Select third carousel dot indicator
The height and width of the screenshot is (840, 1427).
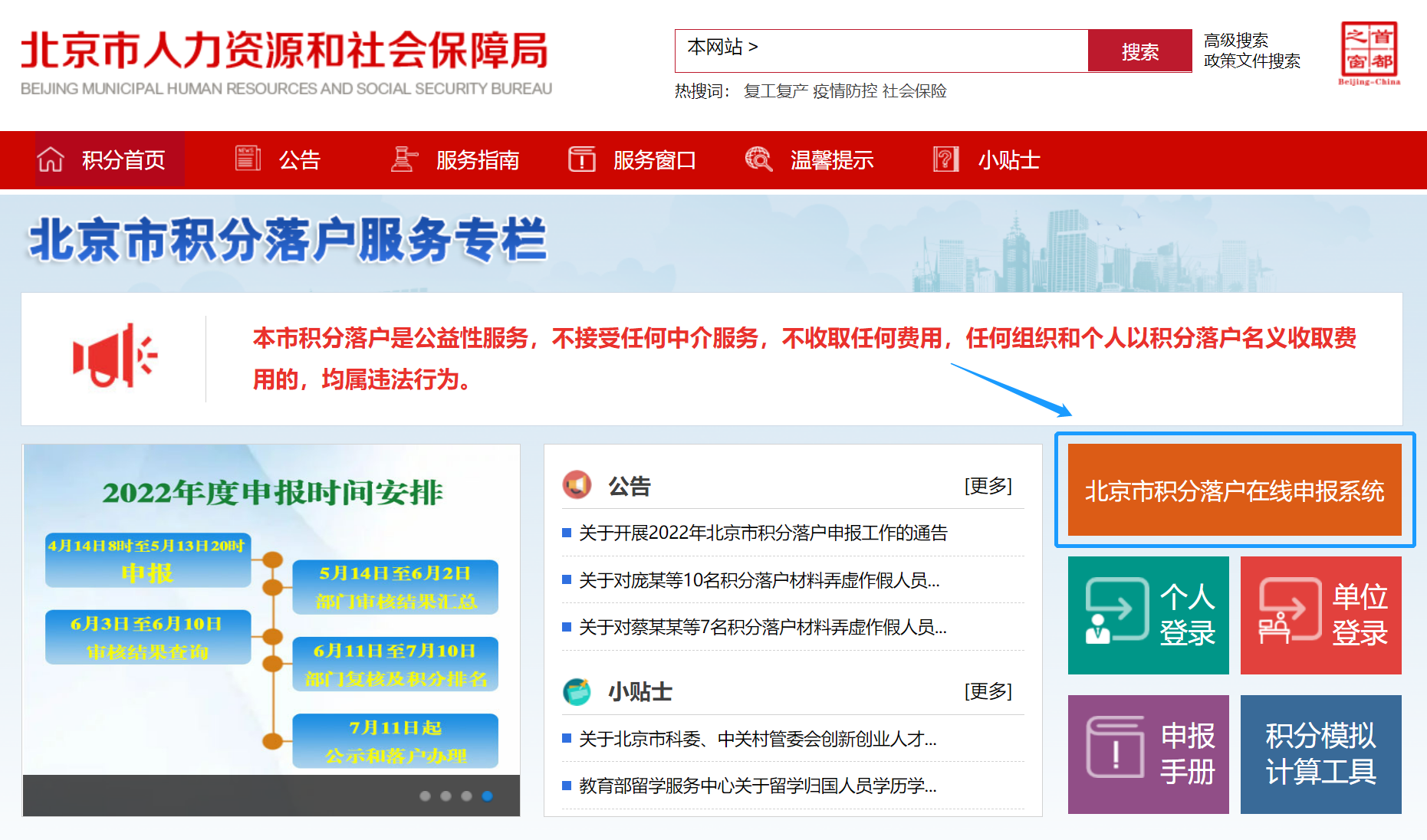coord(466,796)
